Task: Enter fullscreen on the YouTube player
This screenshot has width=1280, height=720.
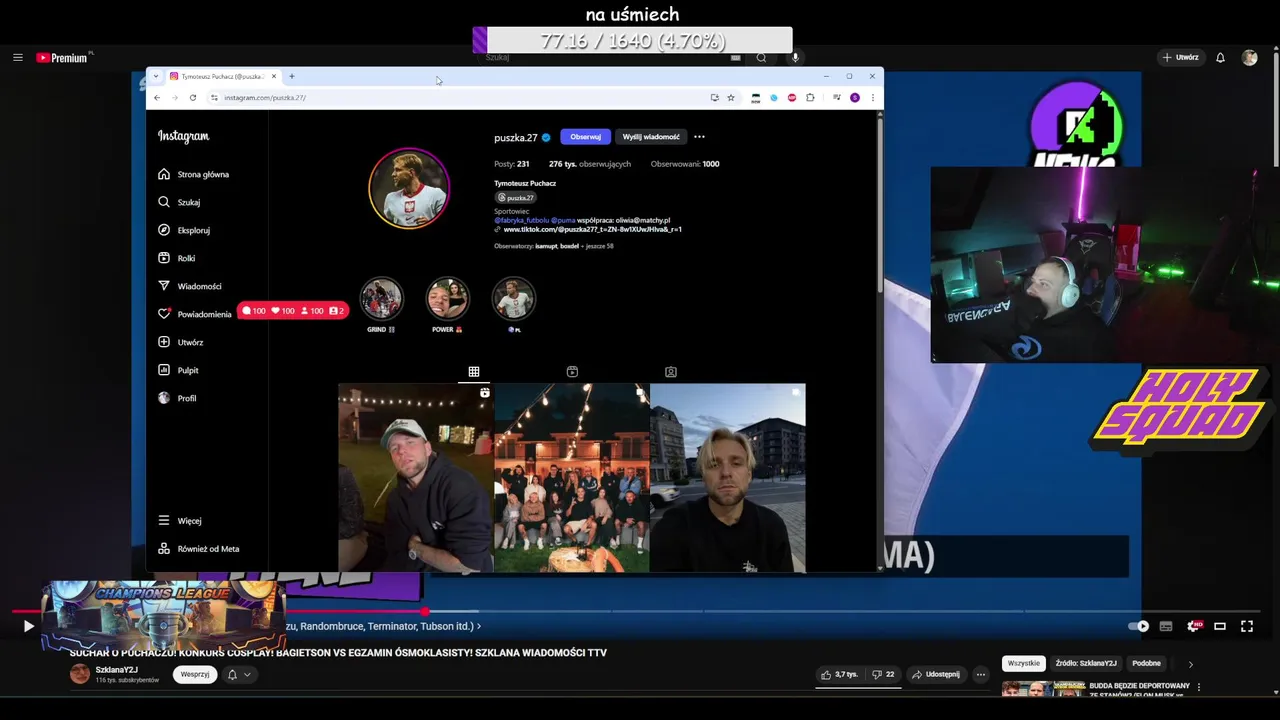Action: point(1247,626)
